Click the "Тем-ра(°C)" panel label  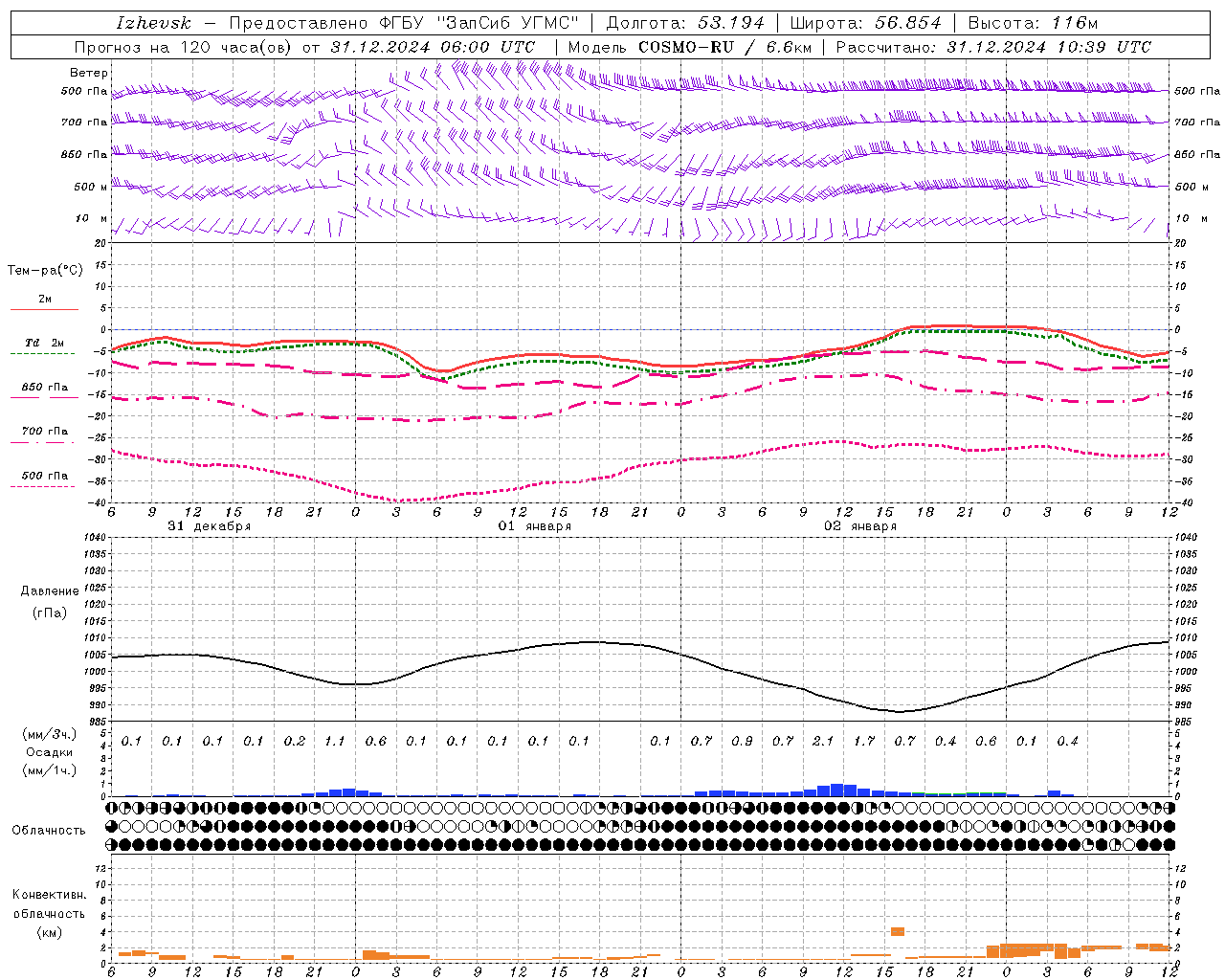(45, 271)
